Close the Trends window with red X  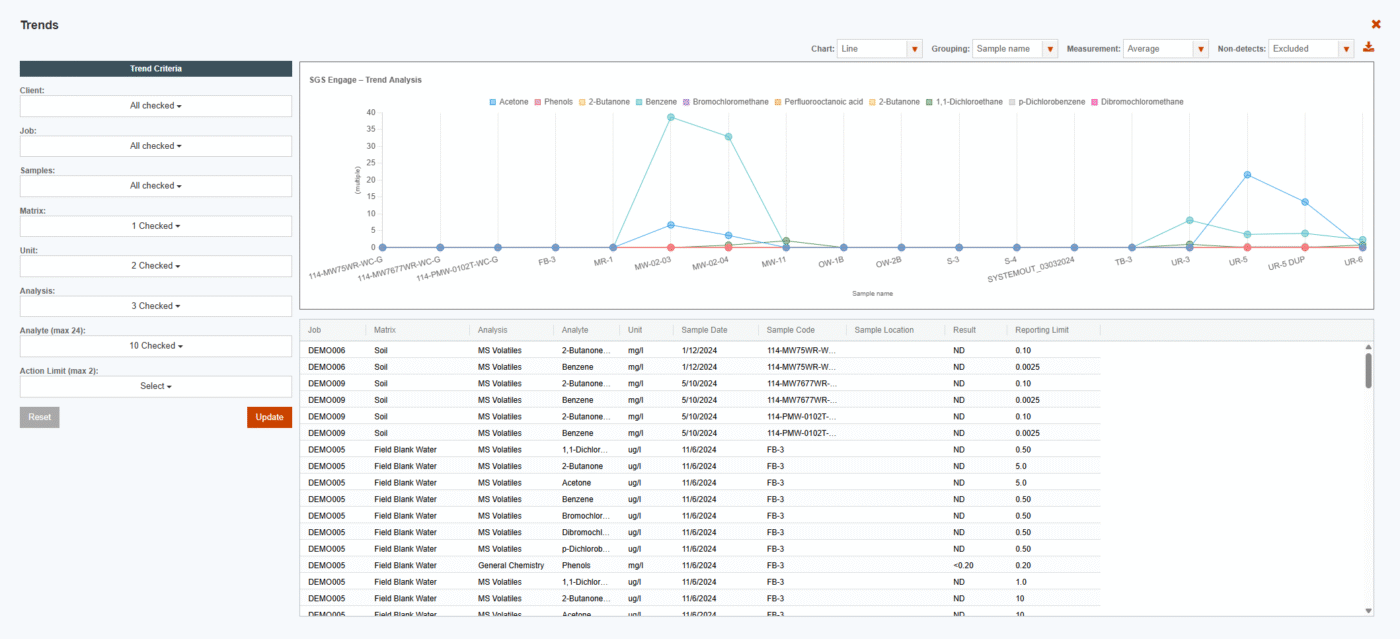click(1376, 24)
